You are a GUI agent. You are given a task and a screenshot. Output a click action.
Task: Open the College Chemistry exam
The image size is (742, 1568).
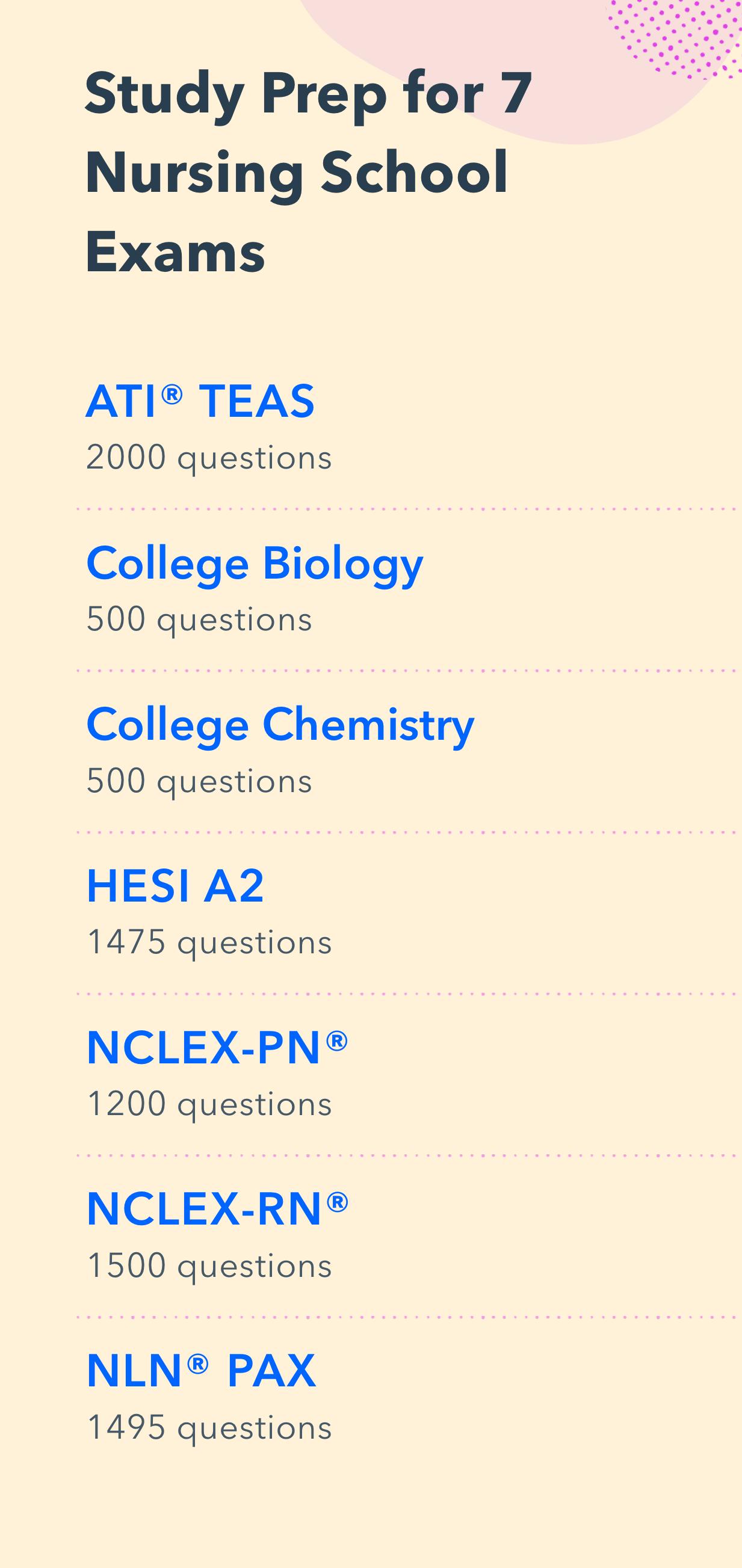point(280,725)
